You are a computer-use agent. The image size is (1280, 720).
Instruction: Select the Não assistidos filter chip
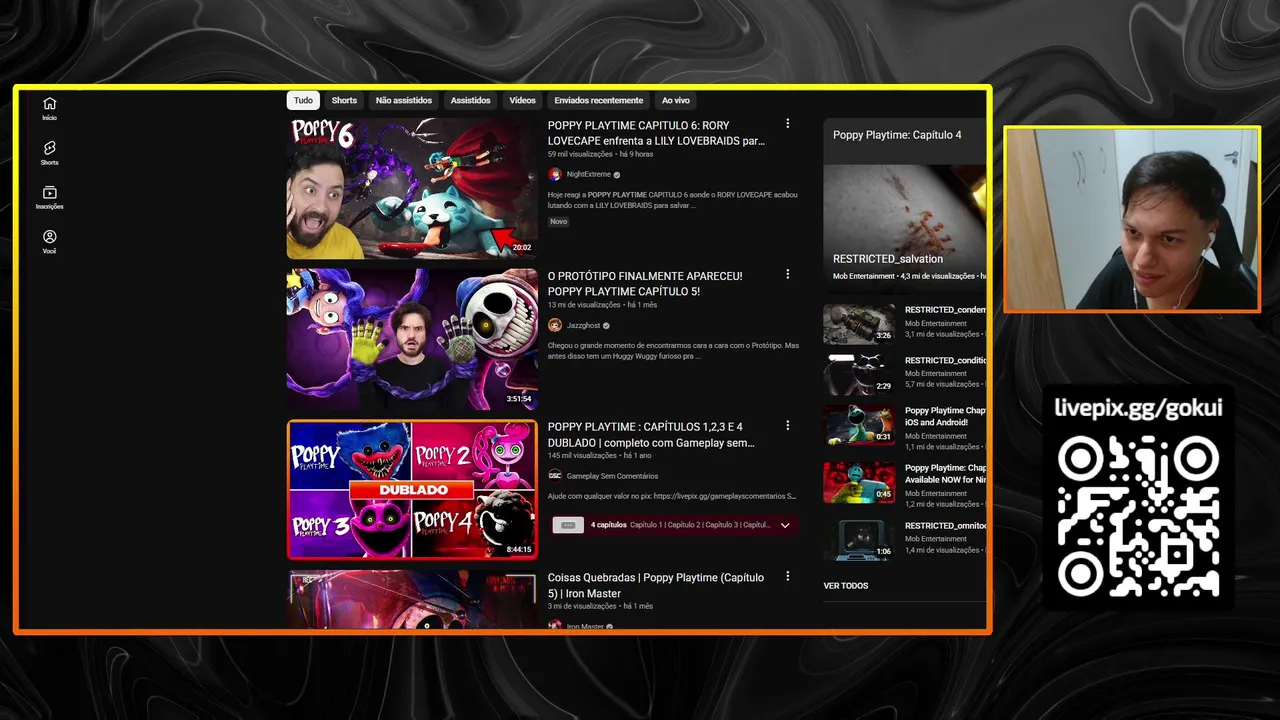(404, 100)
